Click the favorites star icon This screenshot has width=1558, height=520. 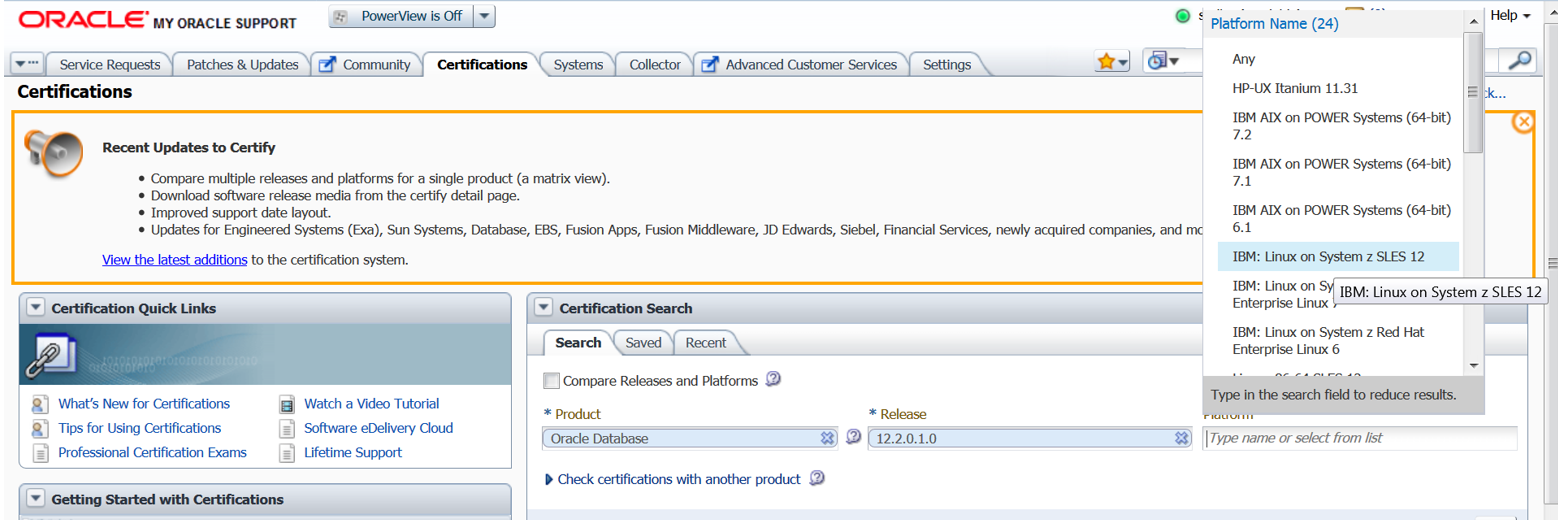click(x=1106, y=62)
